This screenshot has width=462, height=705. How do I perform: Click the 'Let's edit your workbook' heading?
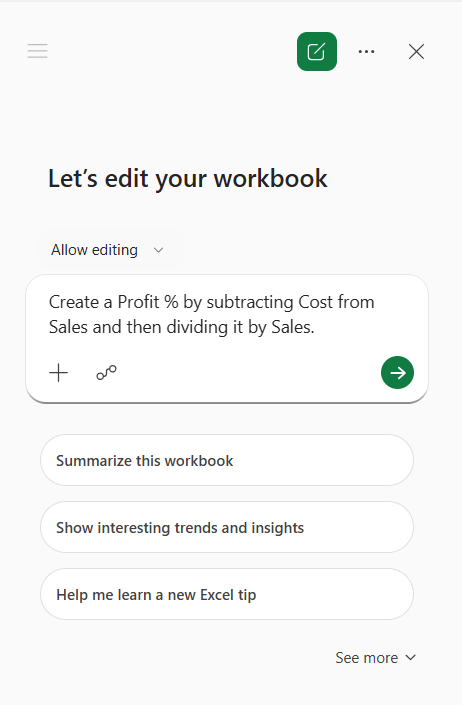(x=188, y=179)
